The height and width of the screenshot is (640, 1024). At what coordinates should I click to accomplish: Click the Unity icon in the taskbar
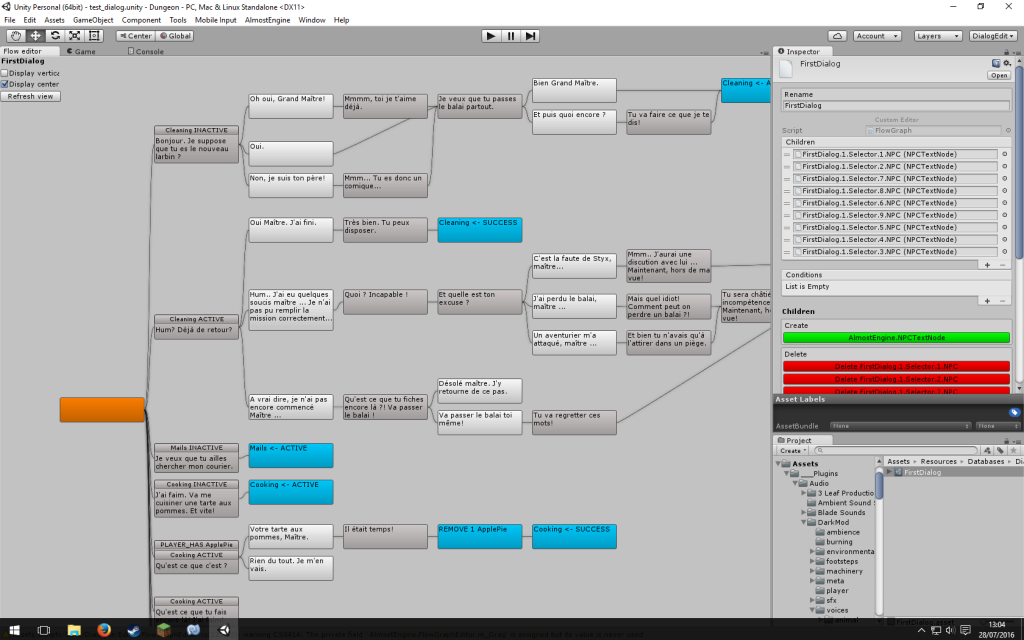224,630
